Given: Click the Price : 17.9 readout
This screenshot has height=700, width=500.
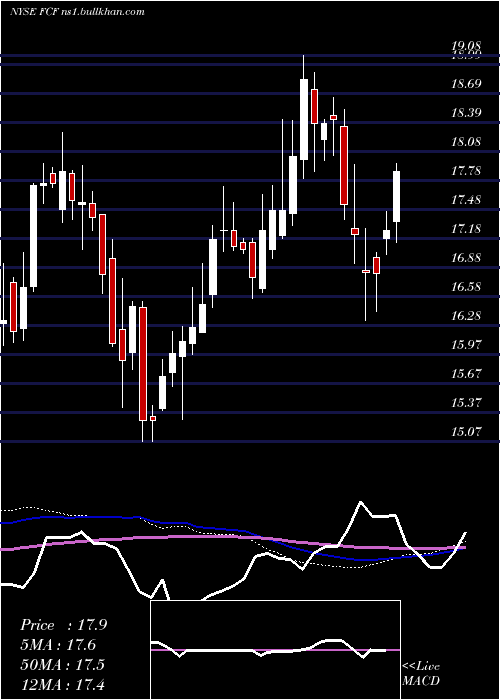Looking at the screenshot, I should pyautogui.click(x=63, y=625).
